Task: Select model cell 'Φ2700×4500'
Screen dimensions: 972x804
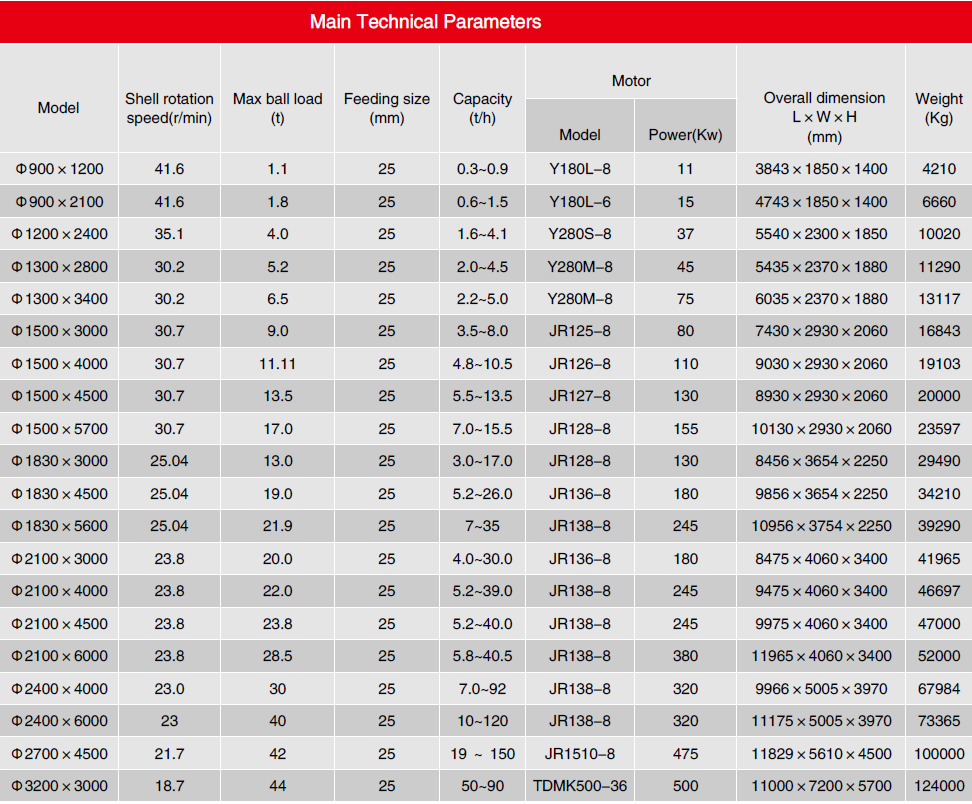Action: point(59,754)
